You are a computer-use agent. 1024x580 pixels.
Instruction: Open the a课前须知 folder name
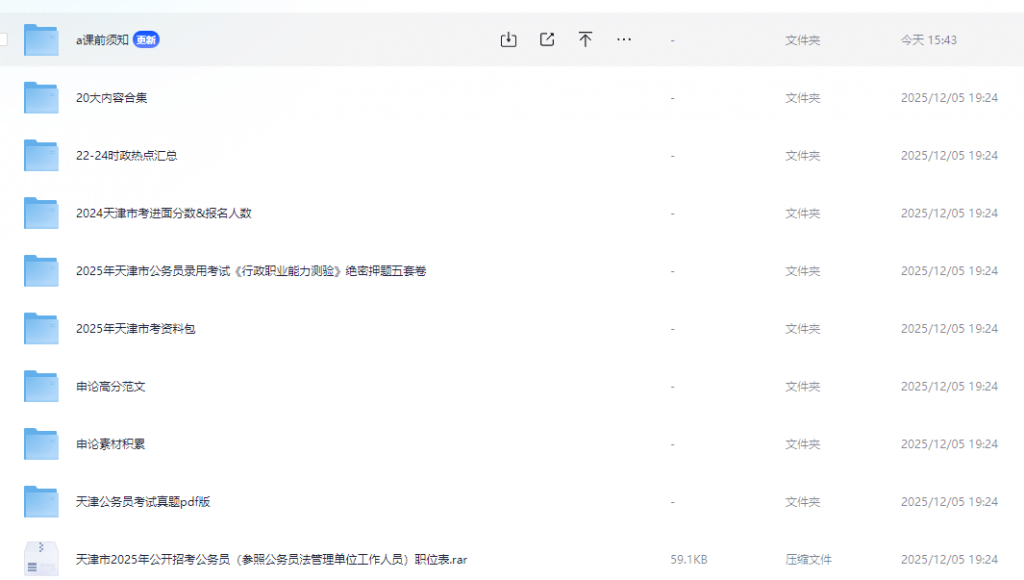tap(102, 40)
